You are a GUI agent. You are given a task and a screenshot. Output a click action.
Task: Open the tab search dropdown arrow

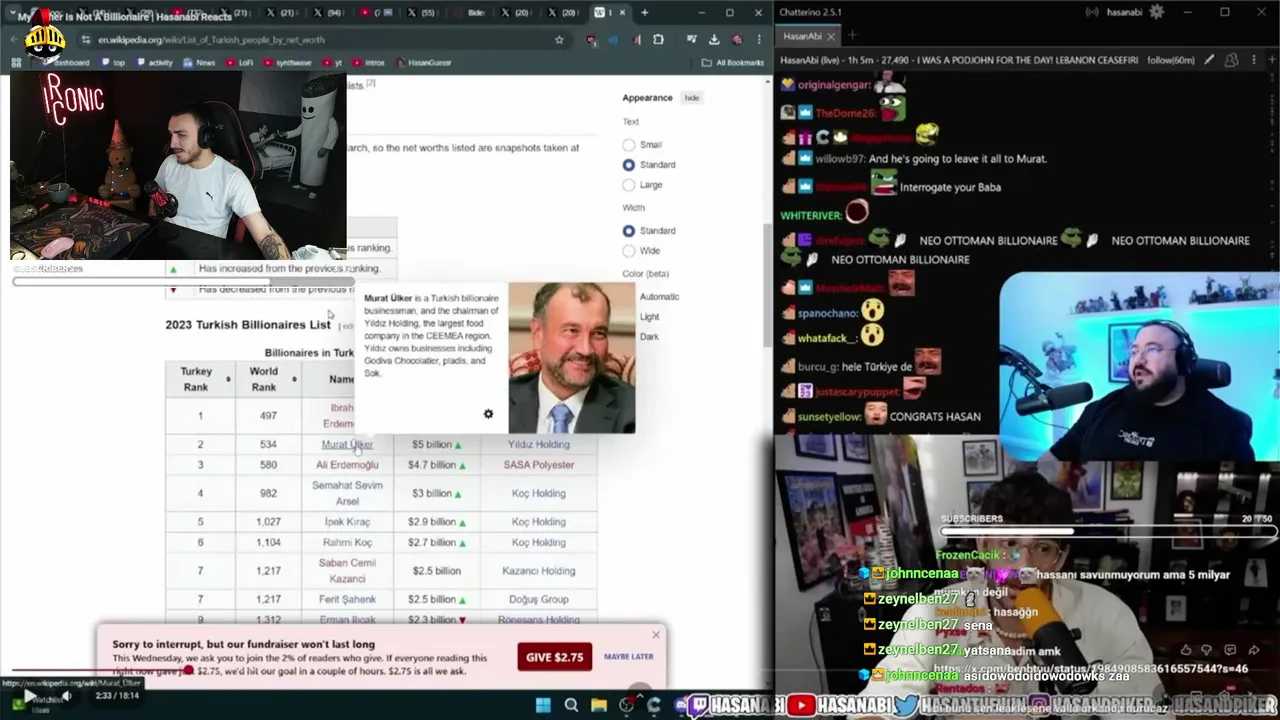click(11, 13)
